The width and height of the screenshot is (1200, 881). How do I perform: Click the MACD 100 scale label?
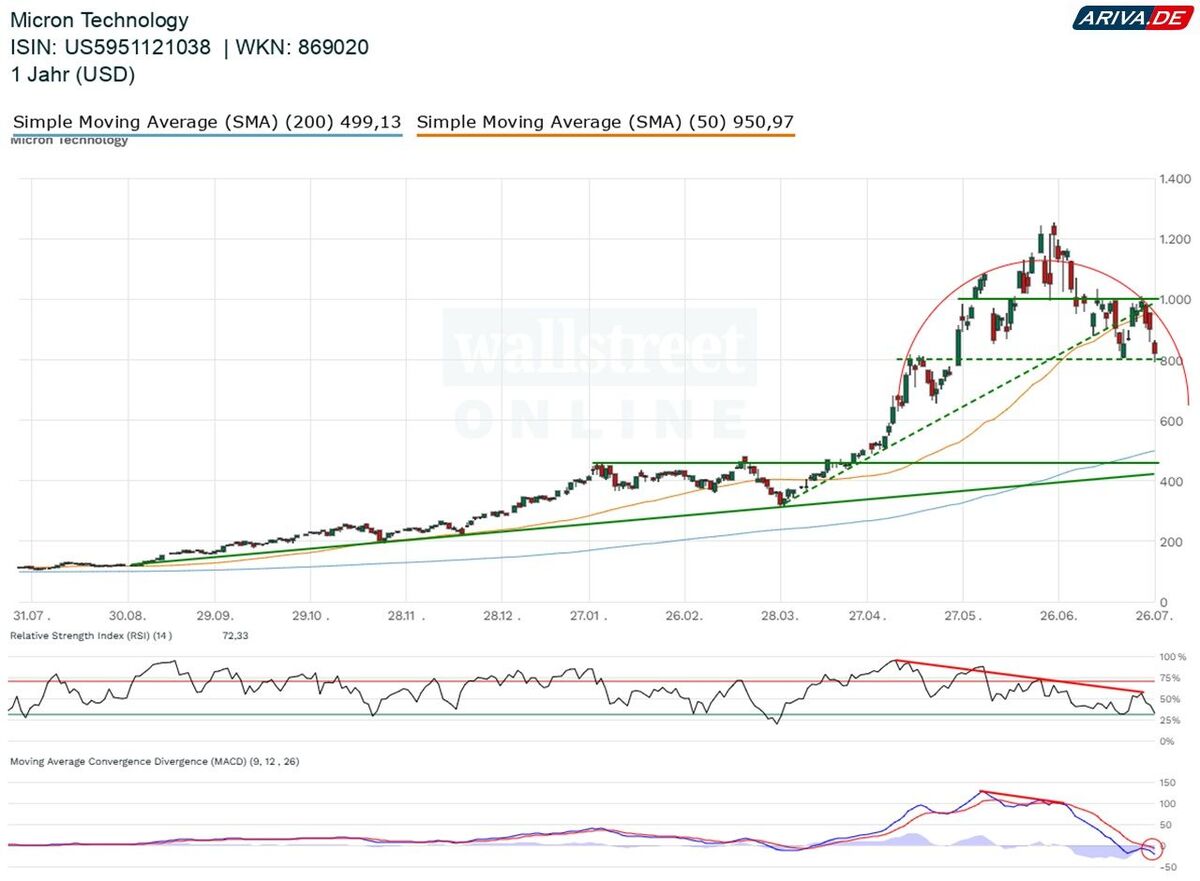(1167, 803)
